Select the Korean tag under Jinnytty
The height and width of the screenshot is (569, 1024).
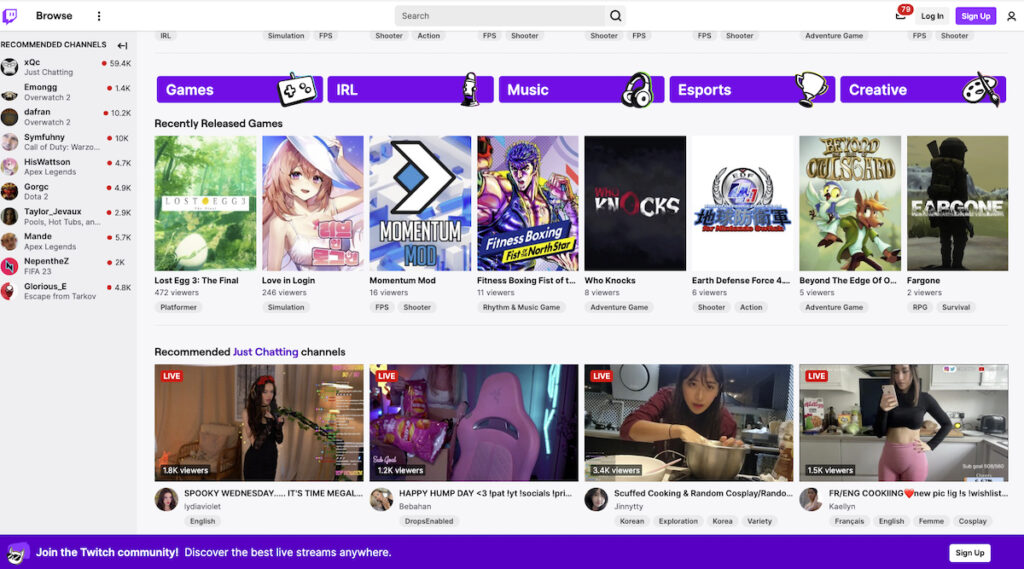coord(632,521)
